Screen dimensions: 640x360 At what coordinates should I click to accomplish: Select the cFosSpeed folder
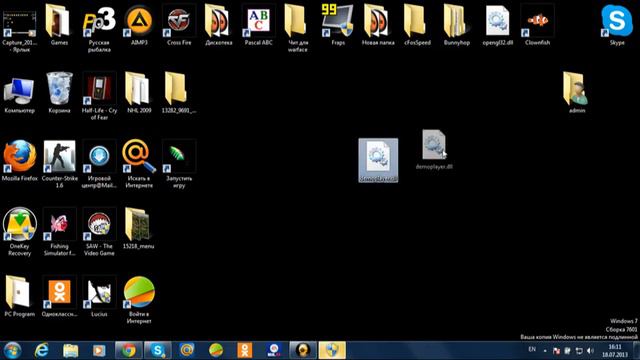tap(417, 25)
